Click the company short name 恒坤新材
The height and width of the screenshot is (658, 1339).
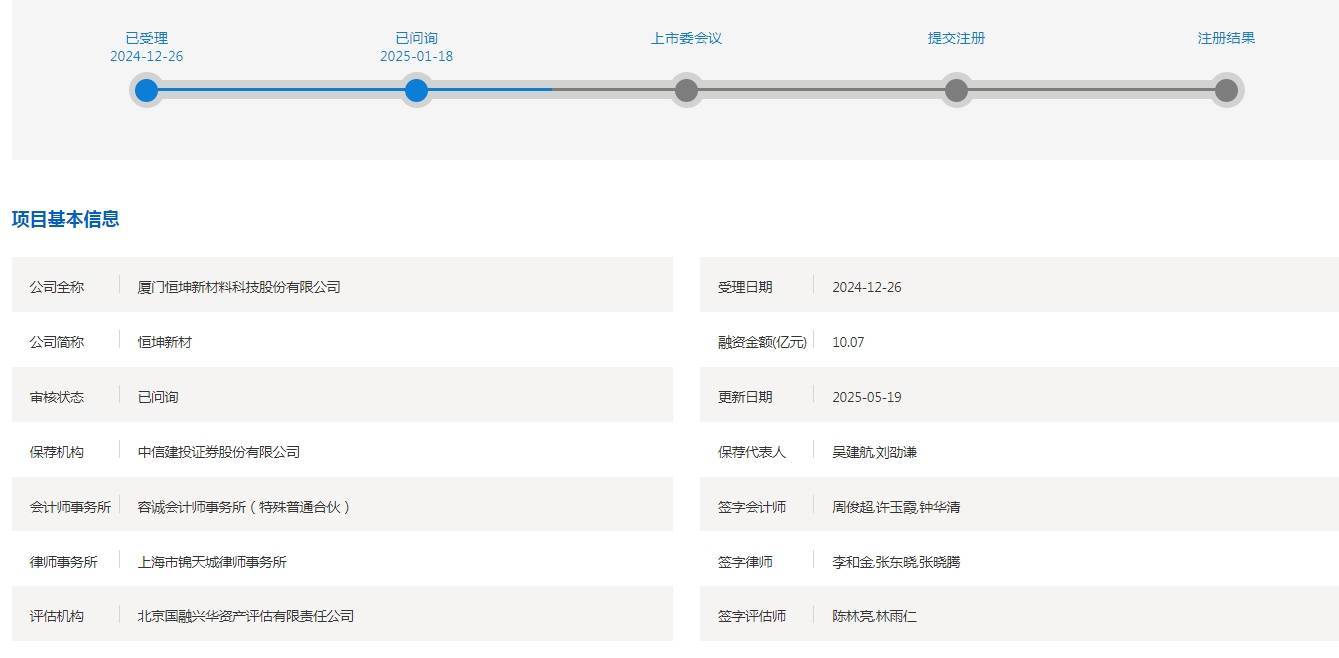[x=165, y=342]
